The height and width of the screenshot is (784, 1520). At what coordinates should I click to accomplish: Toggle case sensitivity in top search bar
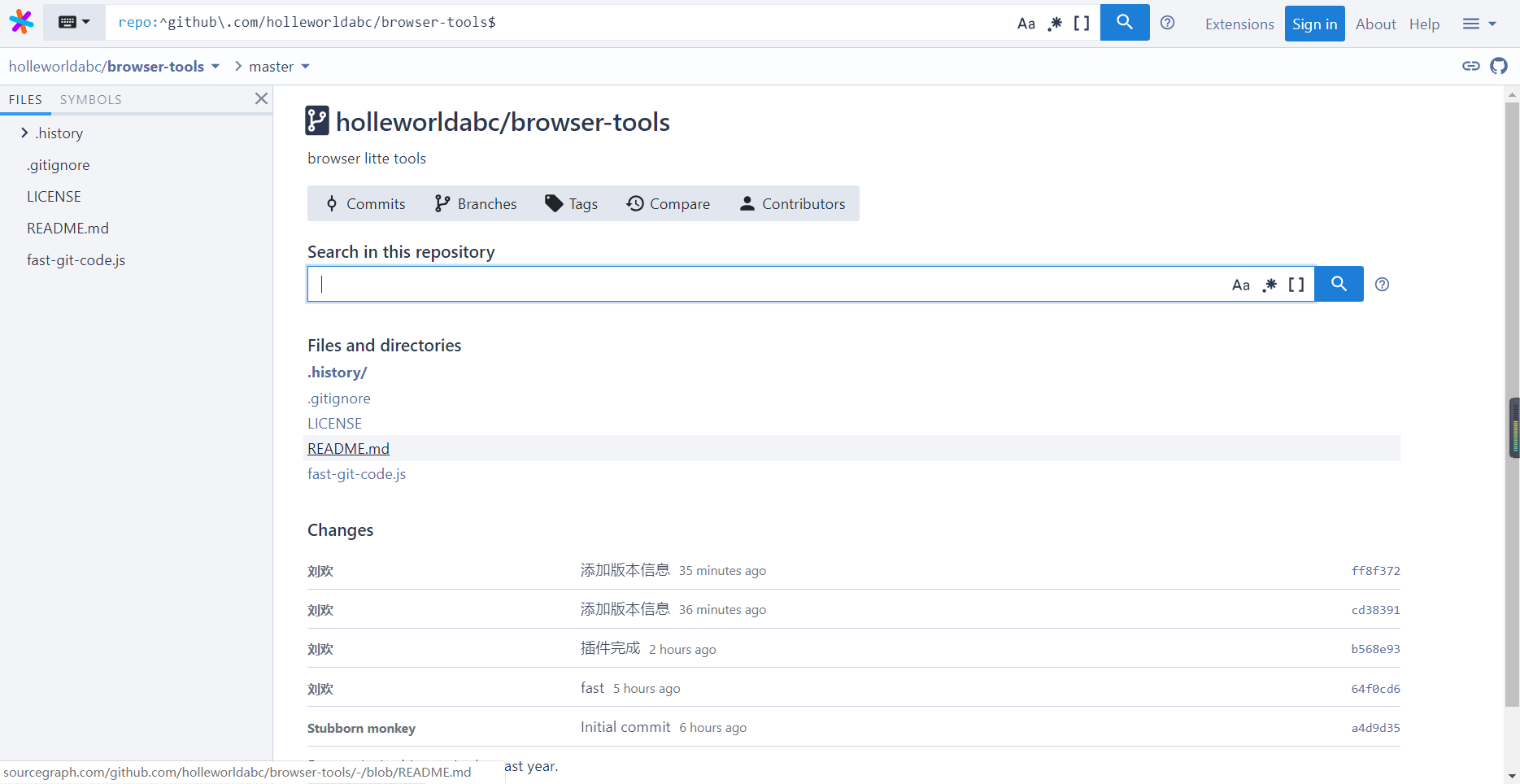[x=1026, y=24]
